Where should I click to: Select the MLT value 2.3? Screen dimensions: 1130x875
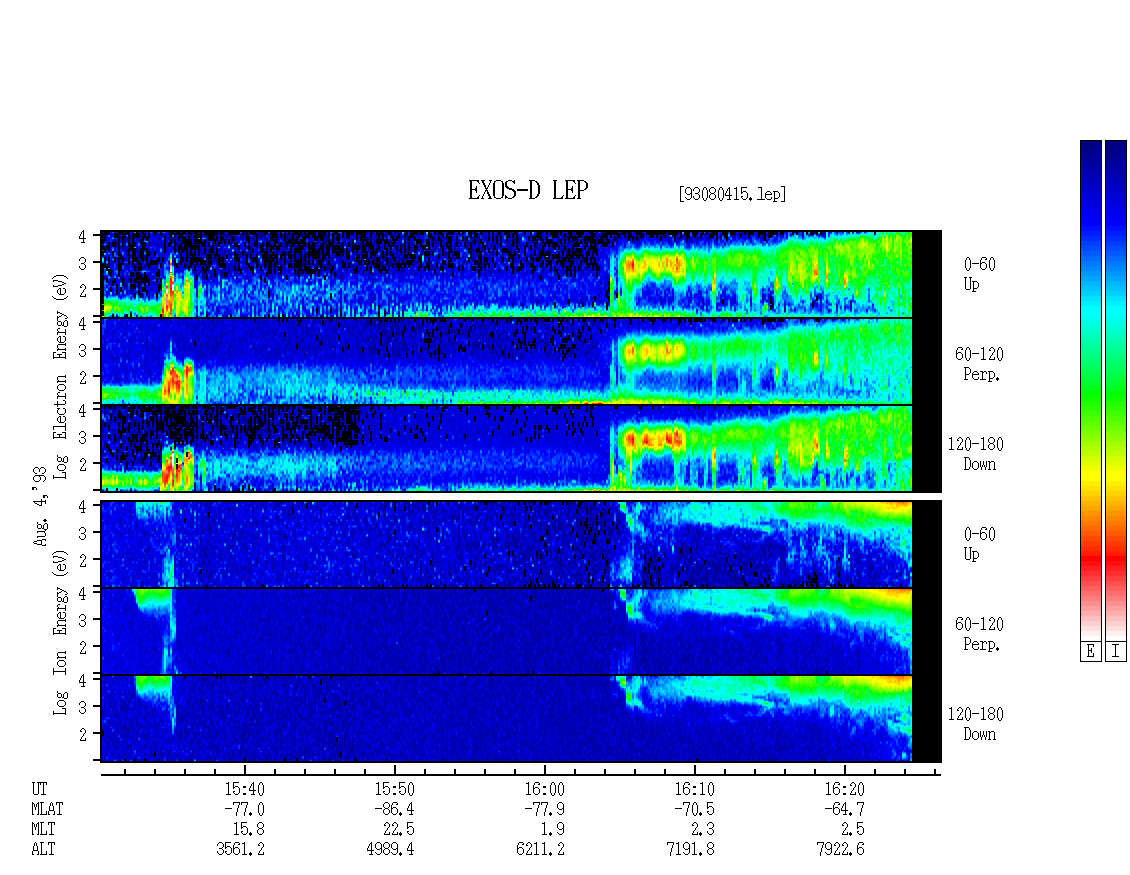point(703,830)
